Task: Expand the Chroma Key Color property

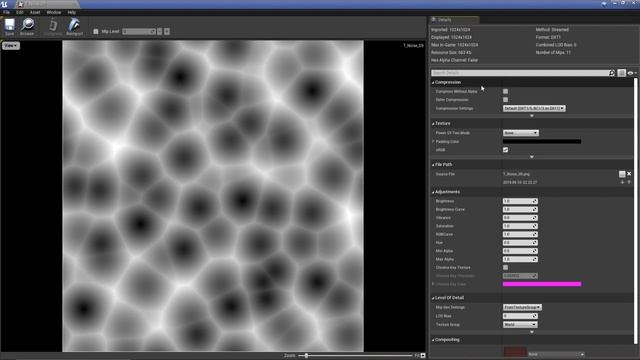Action: tap(433, 284)
